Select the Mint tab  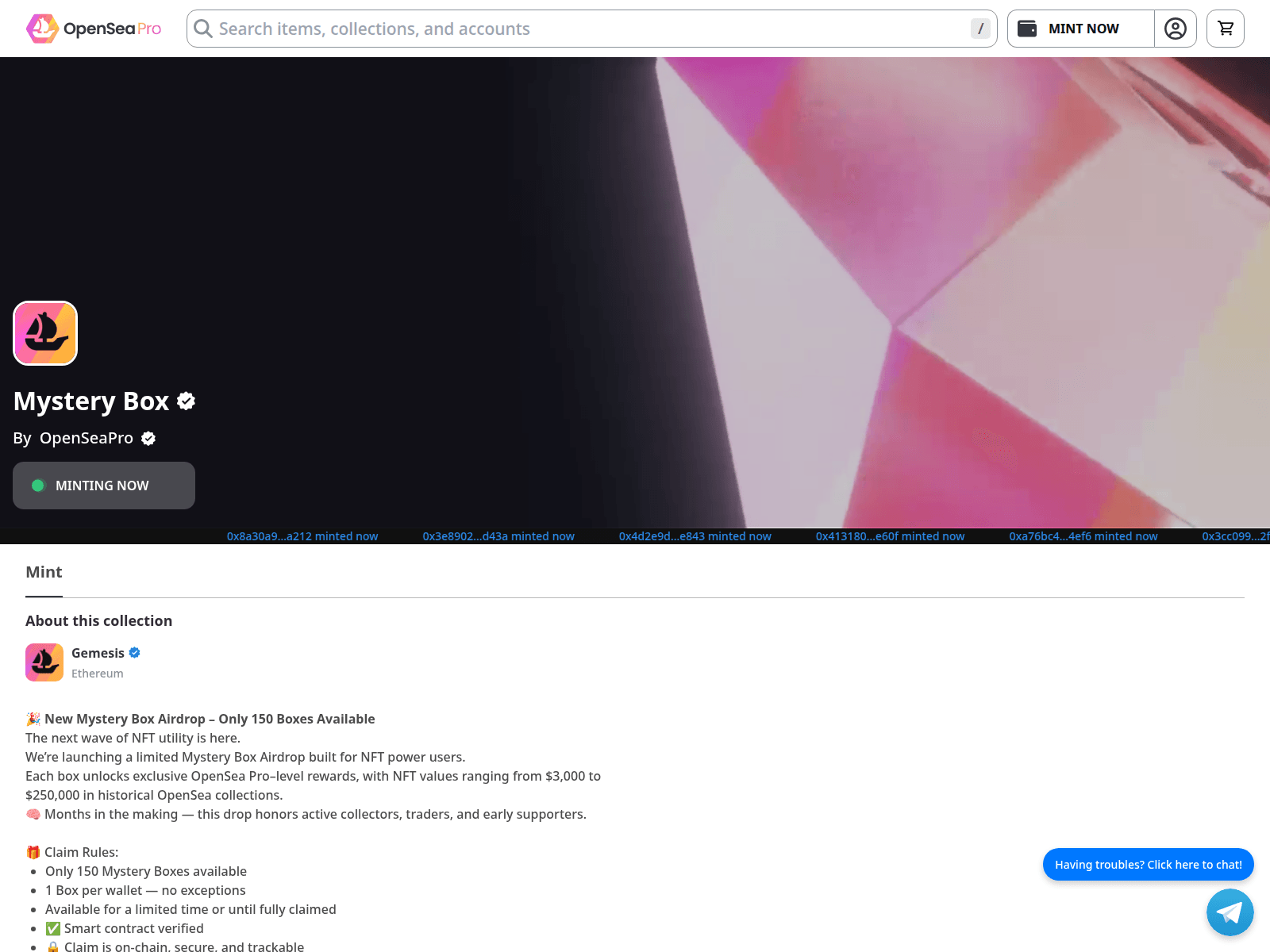tap(44, 573)
